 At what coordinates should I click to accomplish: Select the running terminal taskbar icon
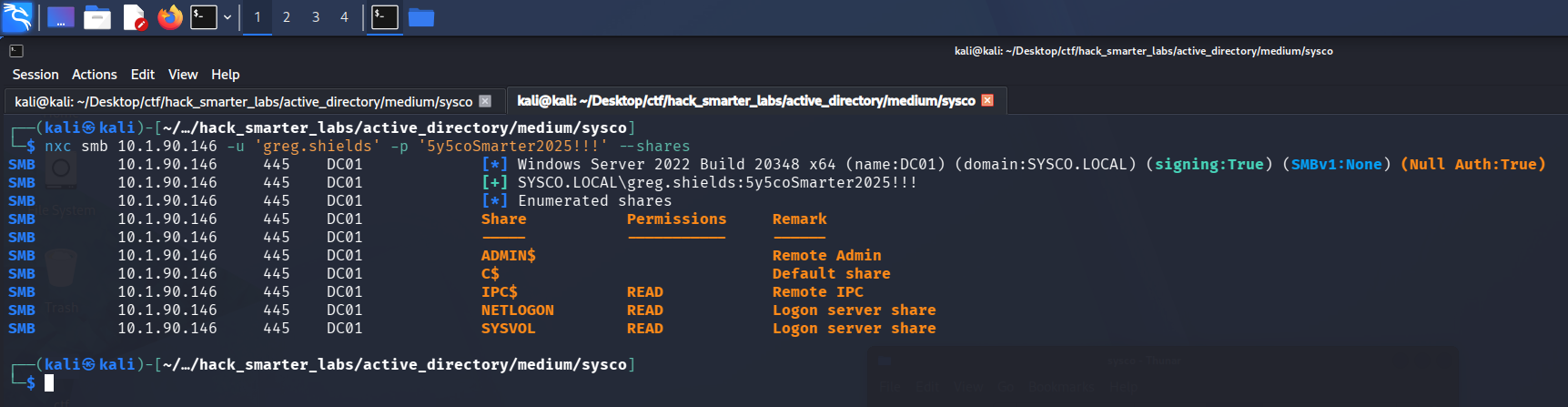click(385, 17)
